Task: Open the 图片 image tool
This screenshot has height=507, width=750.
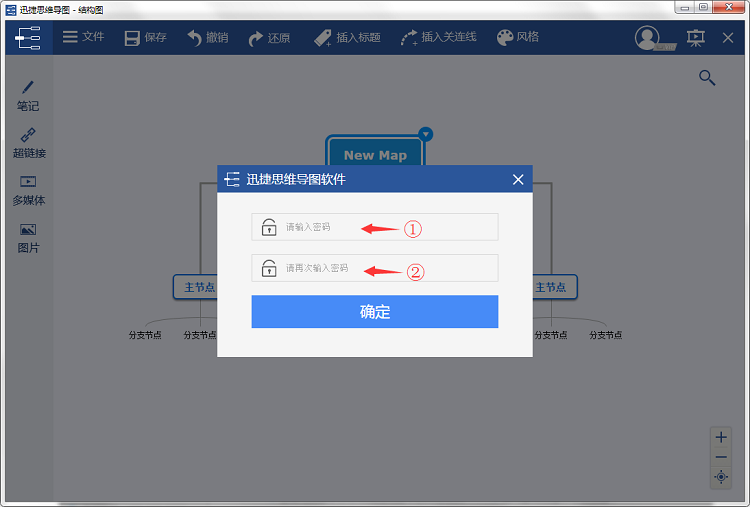Action: [x=28, y=238]
